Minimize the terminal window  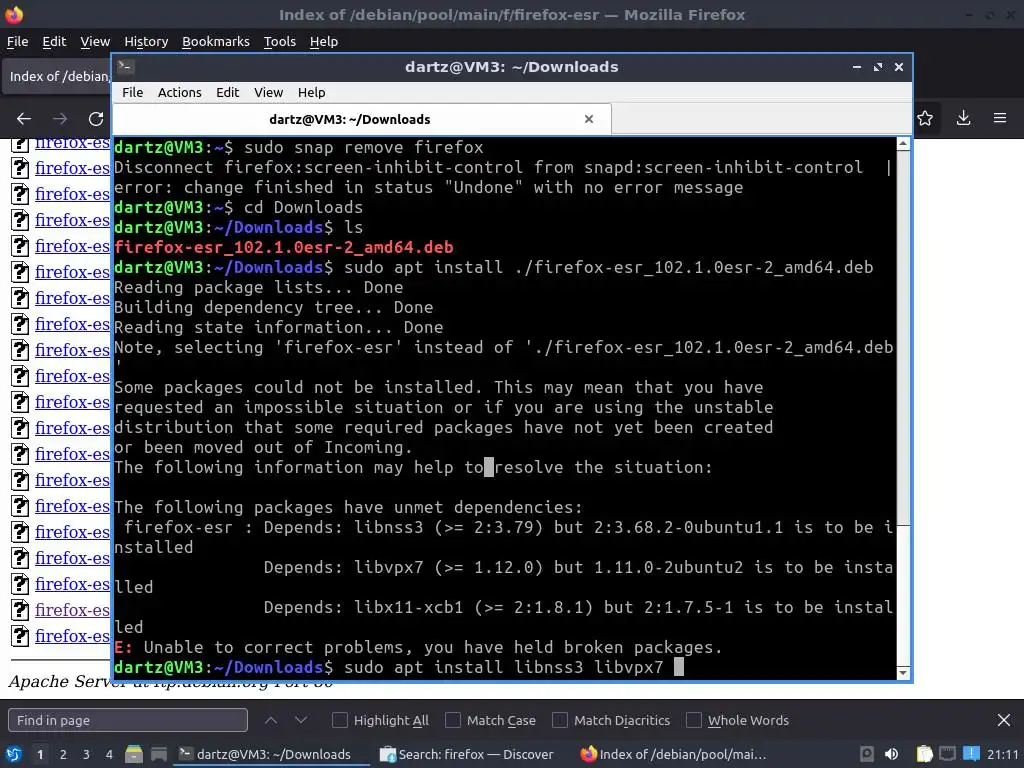[x=857, y=67]
